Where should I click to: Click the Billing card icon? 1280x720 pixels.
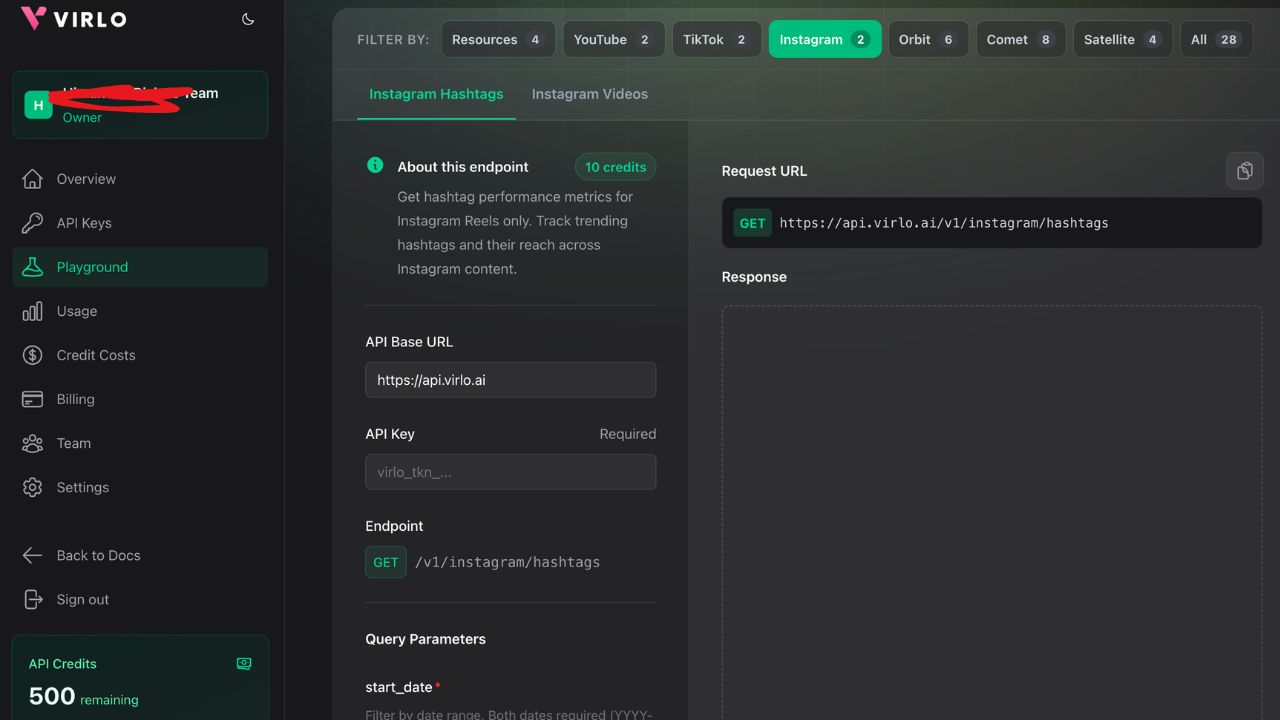tap(33, 399)
